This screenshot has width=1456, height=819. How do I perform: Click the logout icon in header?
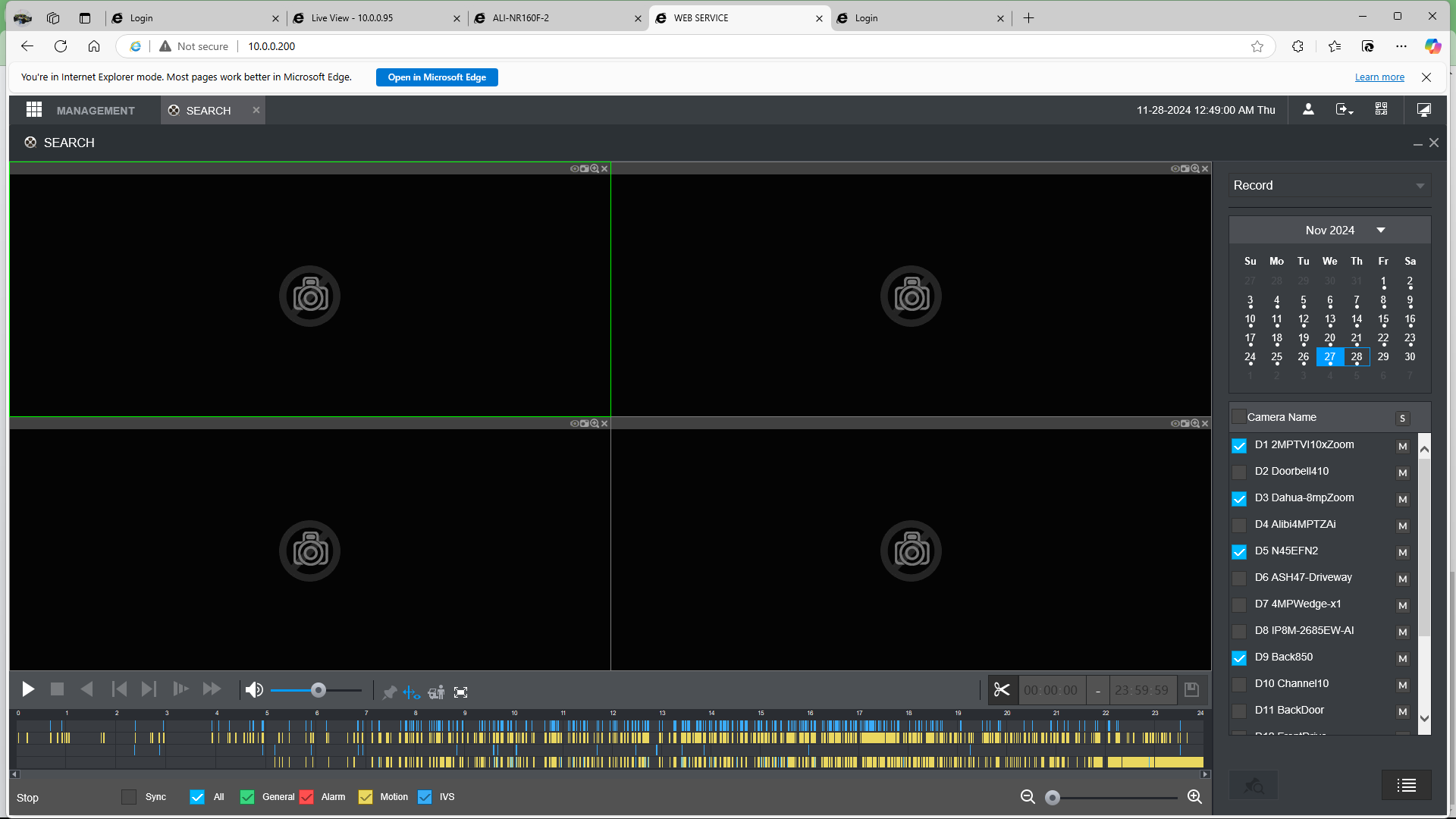1345,110
